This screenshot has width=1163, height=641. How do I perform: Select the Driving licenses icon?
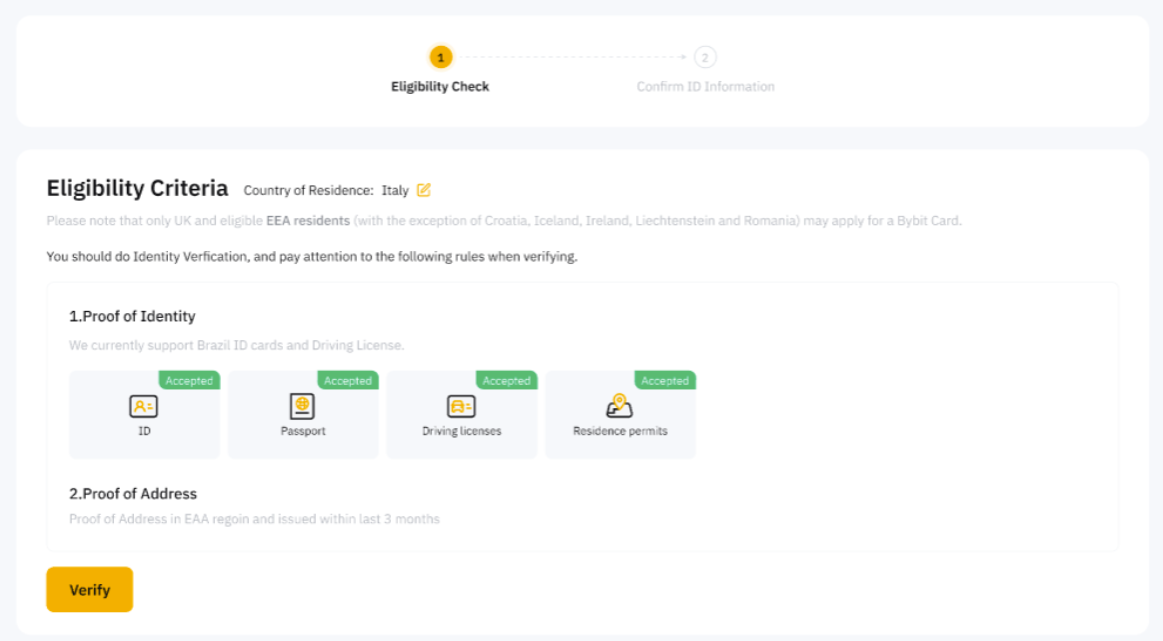[x=461, y=406]
